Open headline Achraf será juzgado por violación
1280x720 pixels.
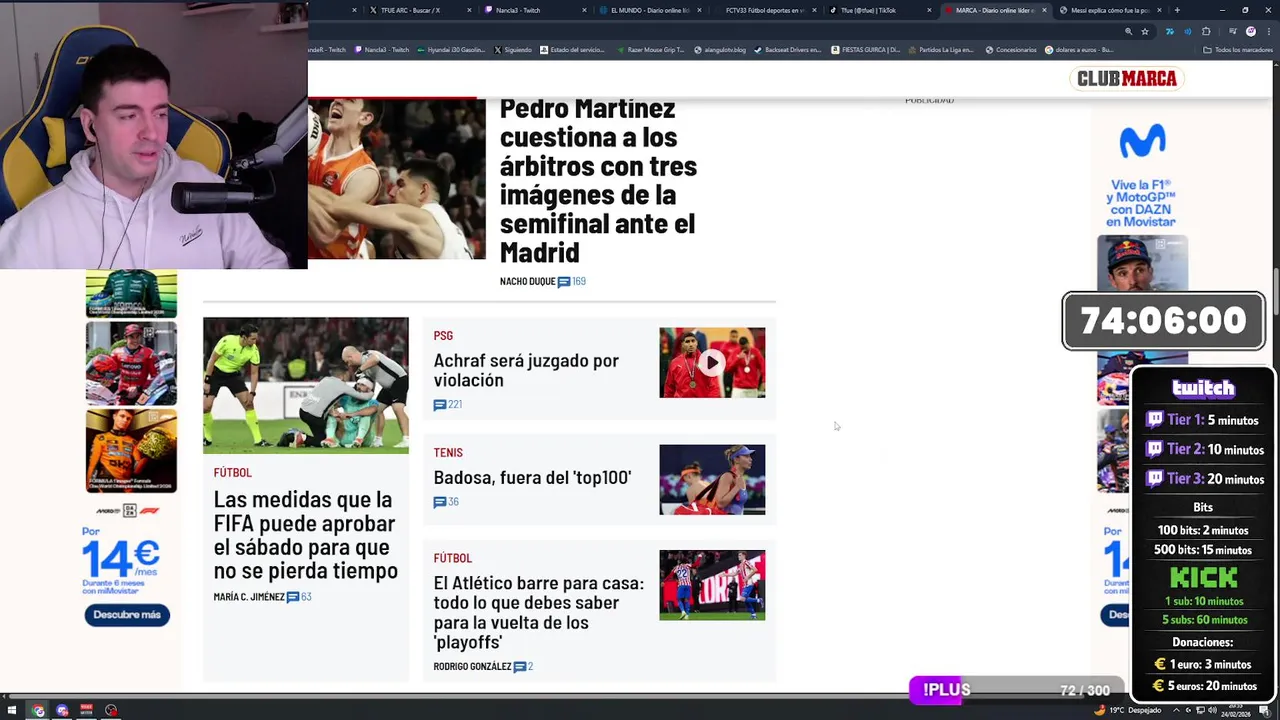[526, 370]
